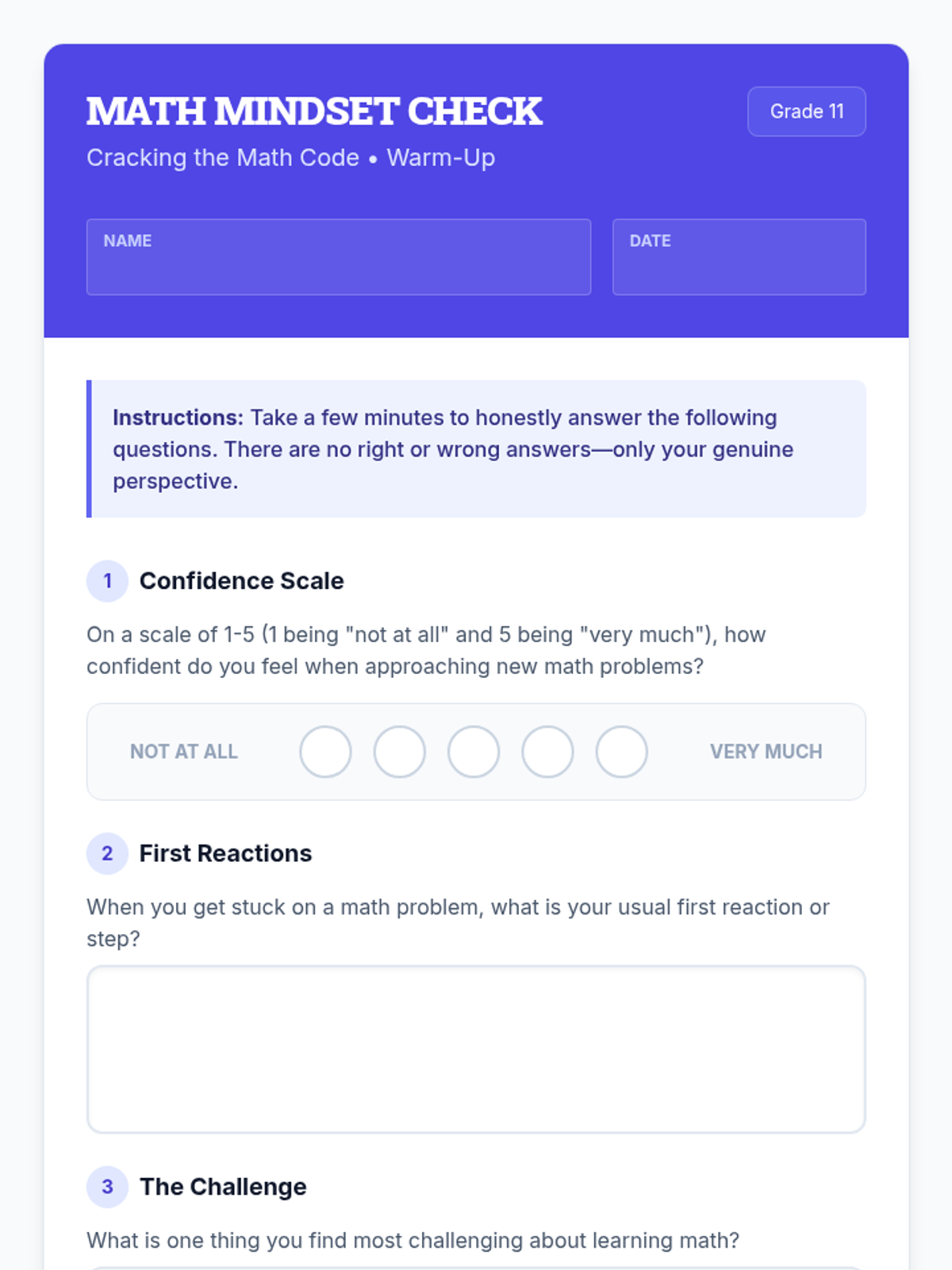Click the Not At All scale label
The image size is (952, 1270).
click(x=184, y=752)
